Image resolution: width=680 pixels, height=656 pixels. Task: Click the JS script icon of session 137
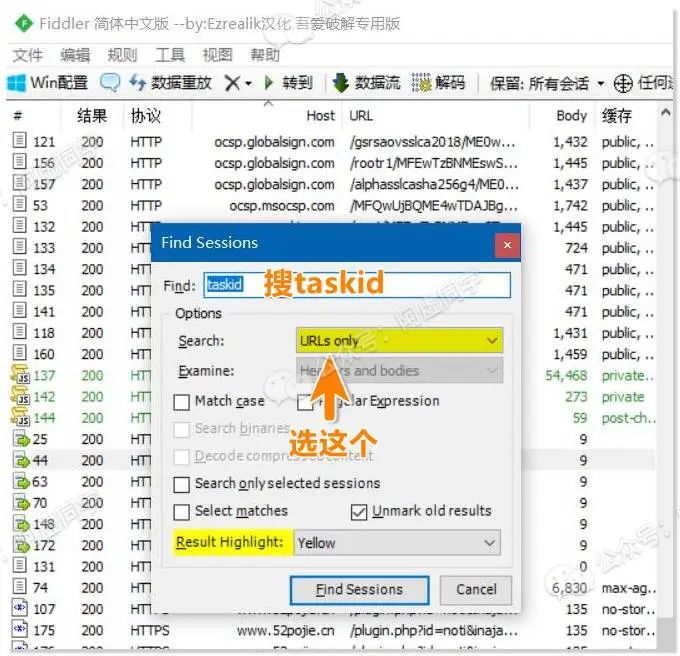(x=20, y=374)
